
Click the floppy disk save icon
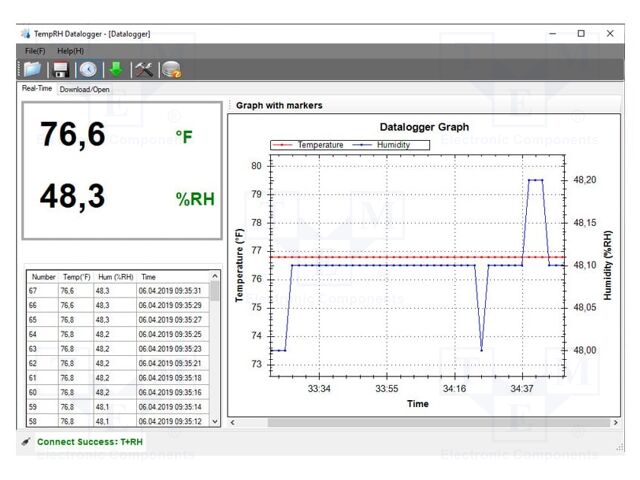pos(61,69)
